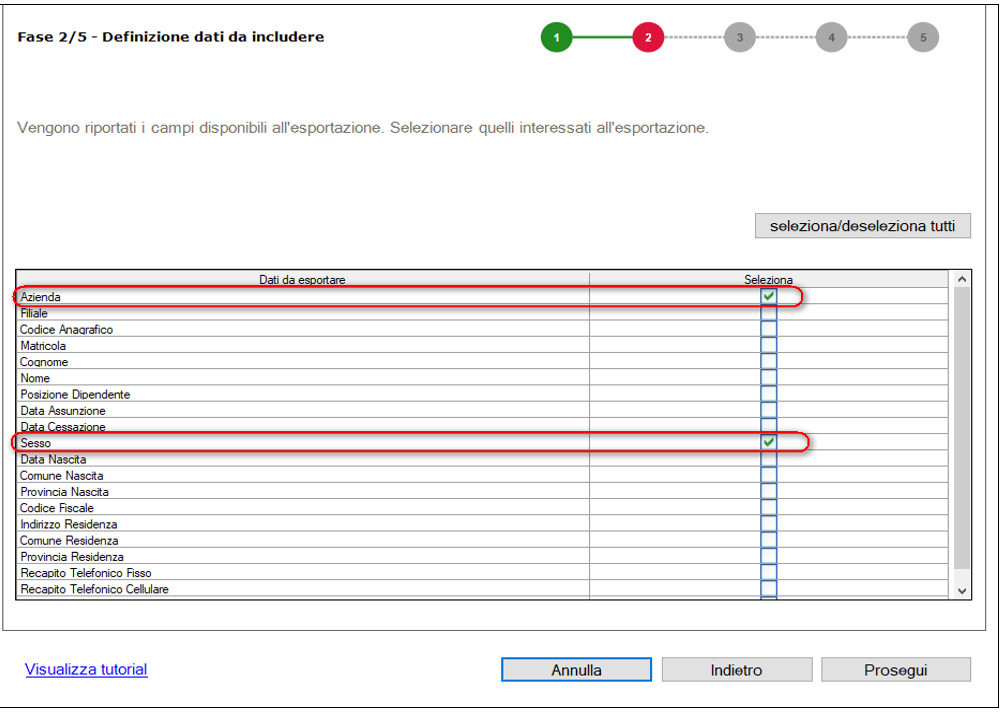The width and height of the screenshot is (1002, 712).
Task: Check the Codice Fiscale checkbox
Action: pyautogui.click(x=769, y=507)
